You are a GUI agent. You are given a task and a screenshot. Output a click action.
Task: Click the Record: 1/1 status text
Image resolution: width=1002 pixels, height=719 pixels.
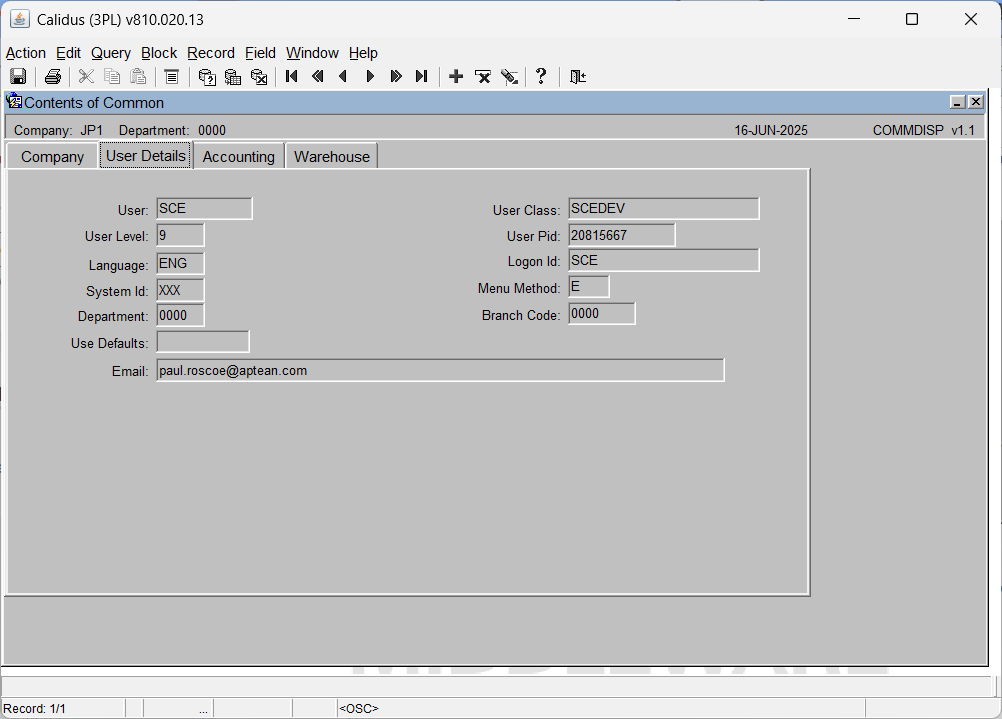pos(35,709)
